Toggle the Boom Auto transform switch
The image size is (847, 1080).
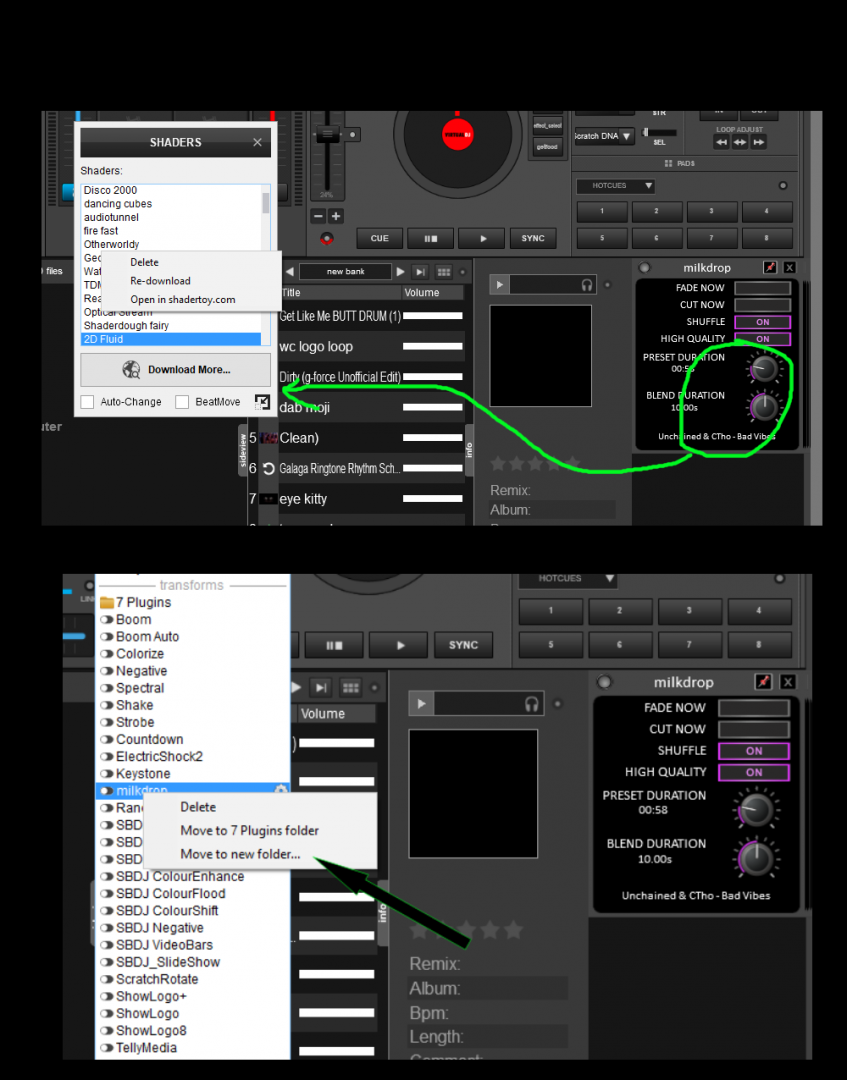(x=107, y=637)
